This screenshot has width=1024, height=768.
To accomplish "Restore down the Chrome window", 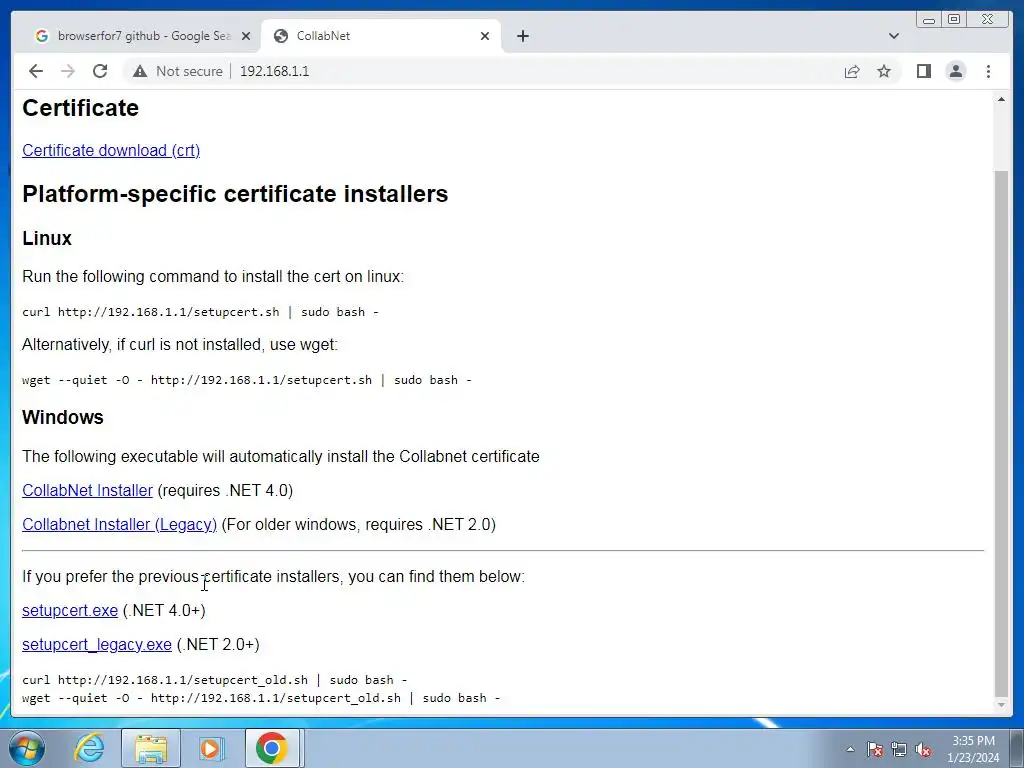I will tap(954, 20).
